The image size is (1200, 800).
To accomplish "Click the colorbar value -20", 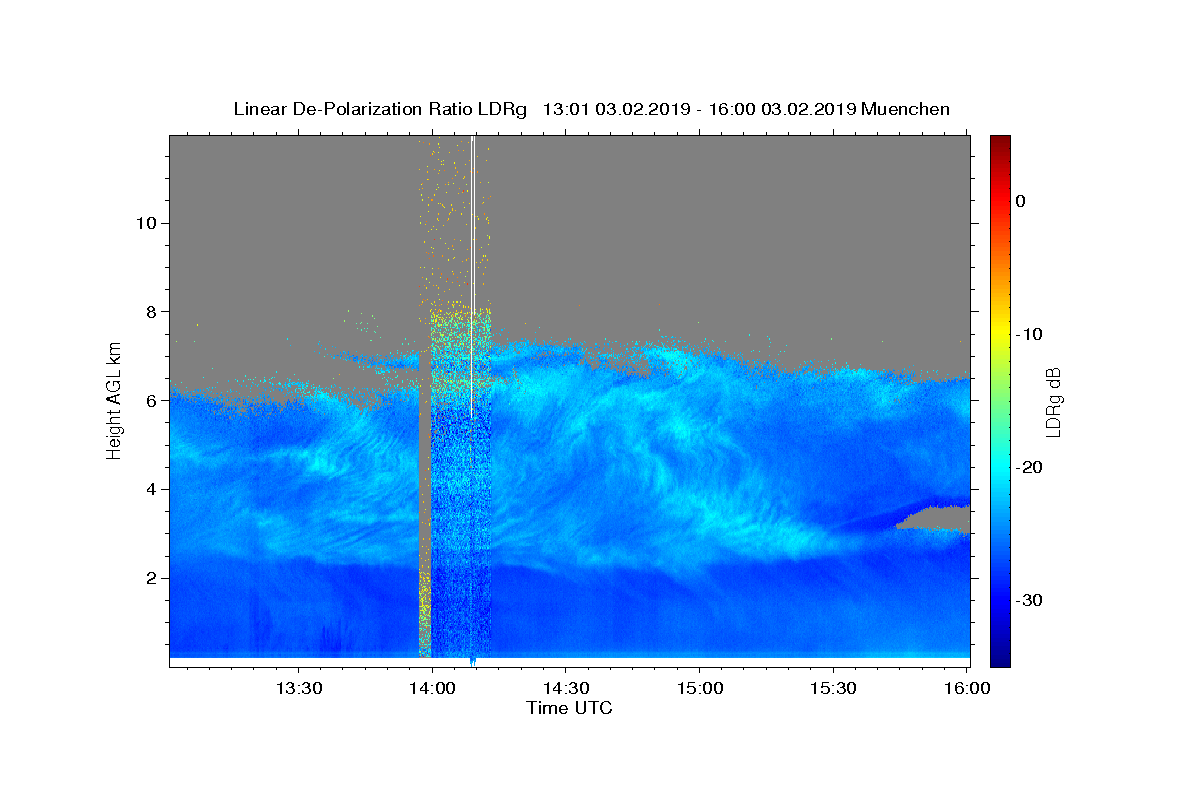I will [1031, 467].
